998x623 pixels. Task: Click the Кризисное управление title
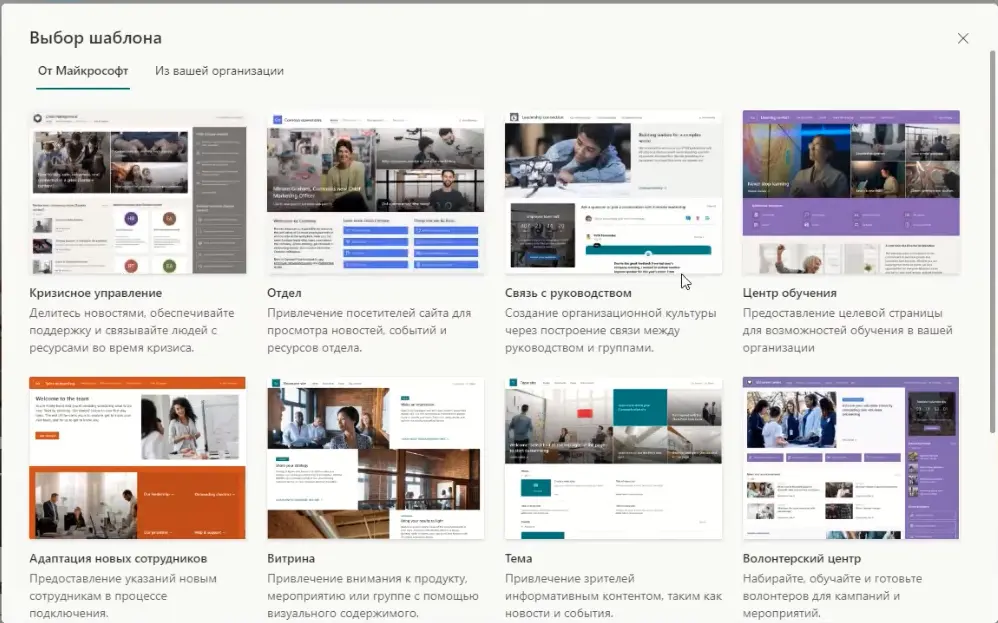(x=95, y=293)
